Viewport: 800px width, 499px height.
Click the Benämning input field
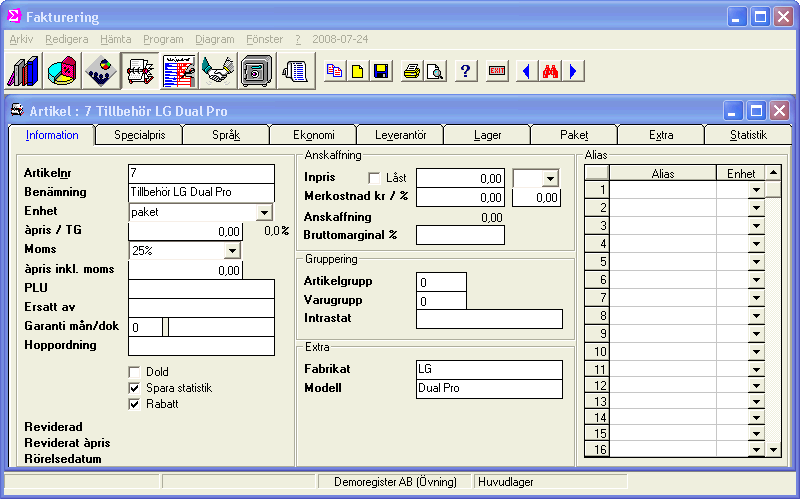coord(201,192)
